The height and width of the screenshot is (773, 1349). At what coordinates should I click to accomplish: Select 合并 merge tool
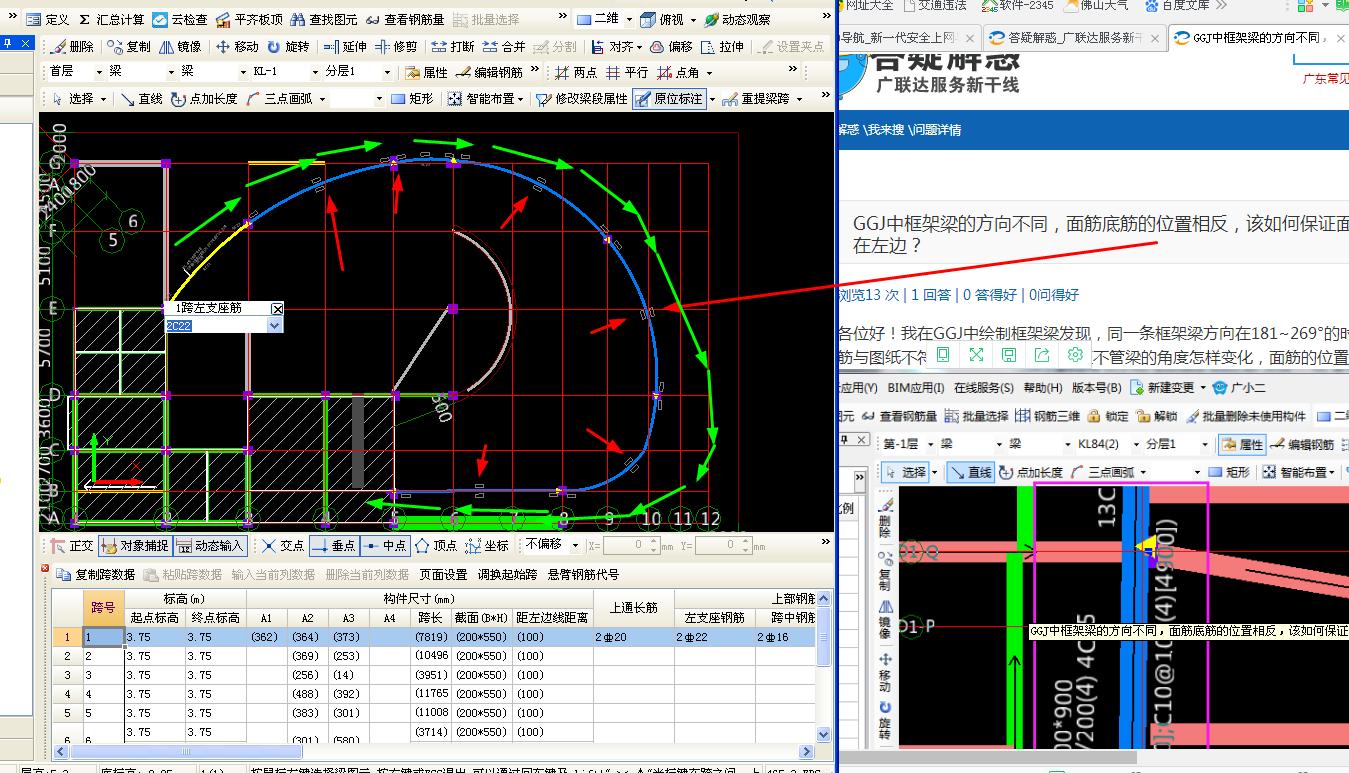point(504,47)
